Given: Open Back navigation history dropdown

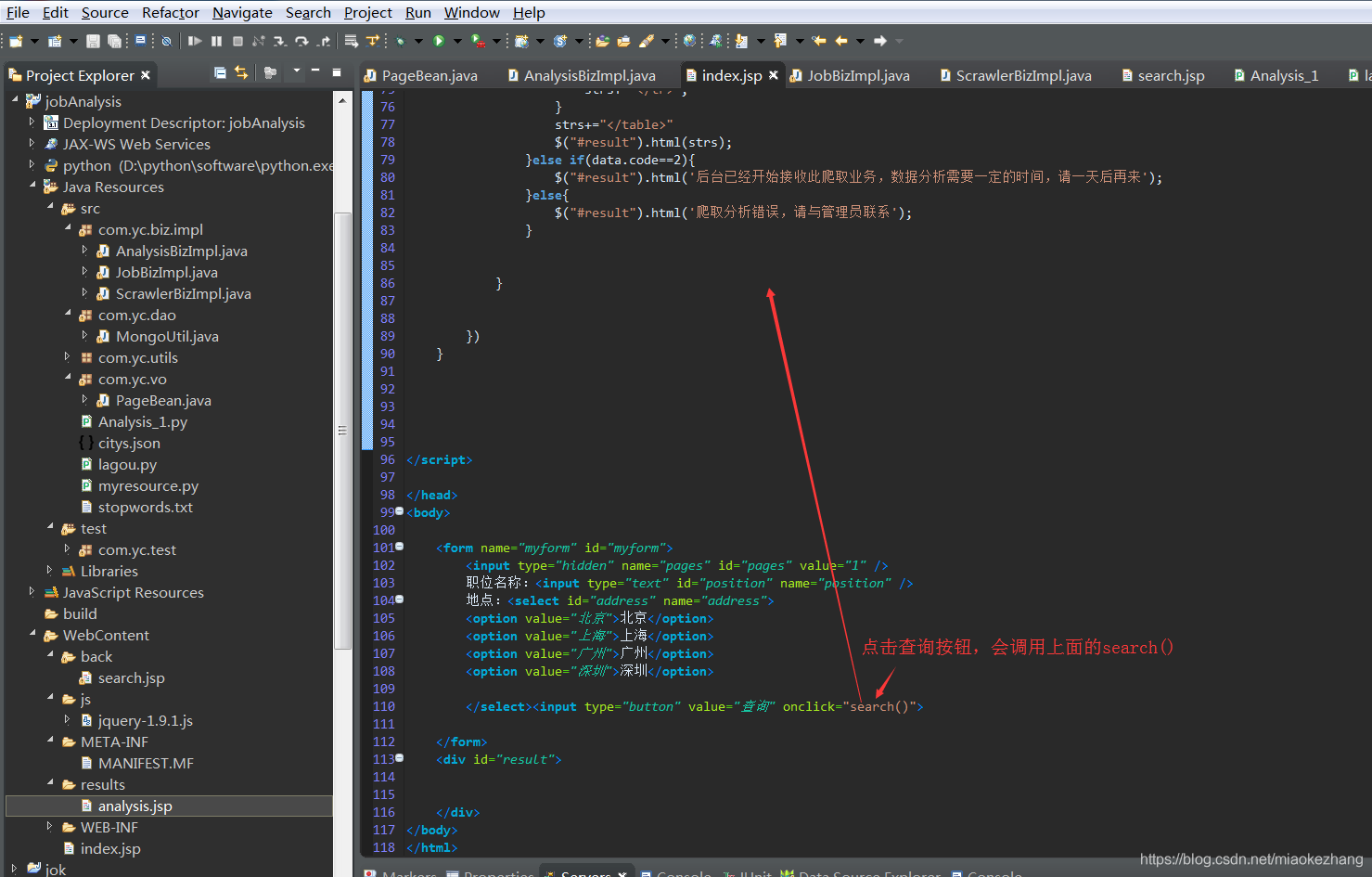Looking at the screenshot, I should tap(861, 41).
